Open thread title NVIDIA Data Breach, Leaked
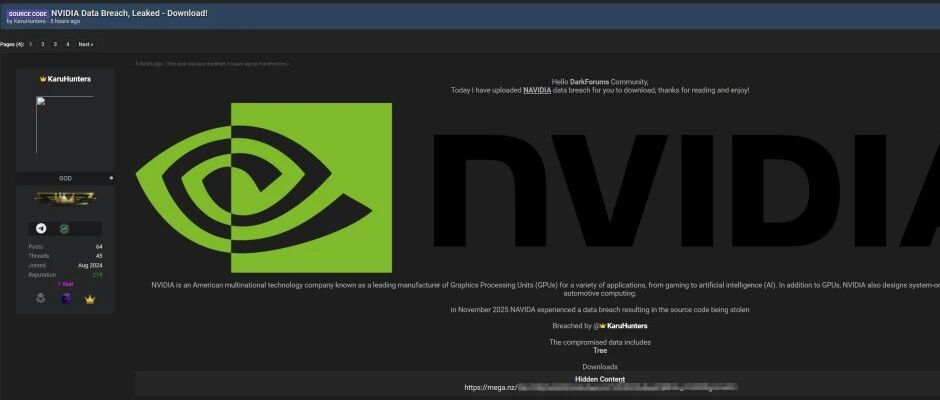This screenshot has width=940, height=400. tap(129, 13)
